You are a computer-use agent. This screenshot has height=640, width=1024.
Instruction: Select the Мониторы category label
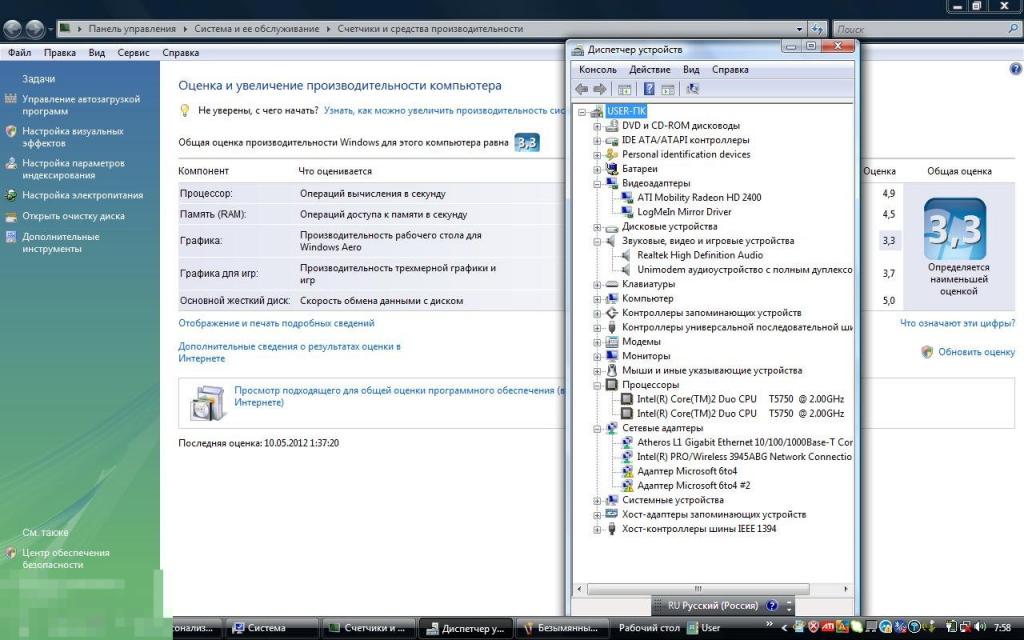click(x=646, y=356)
